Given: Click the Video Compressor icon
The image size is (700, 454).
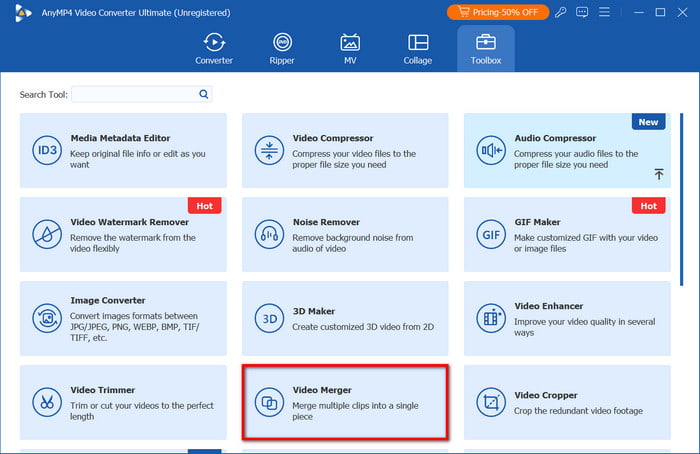Looking at the screenshot, I should 269,150.
